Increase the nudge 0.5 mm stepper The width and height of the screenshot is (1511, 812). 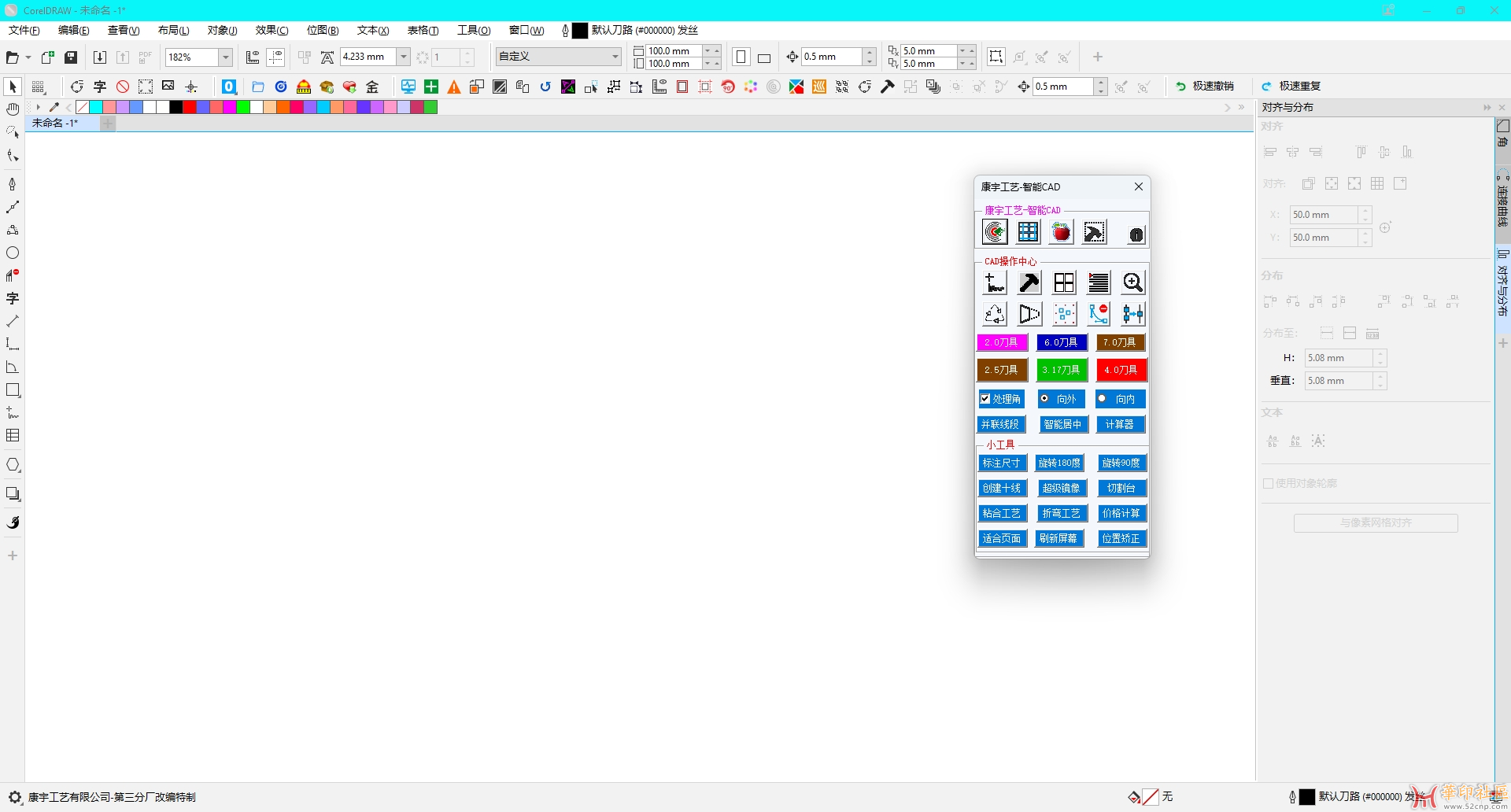(870, 52)
